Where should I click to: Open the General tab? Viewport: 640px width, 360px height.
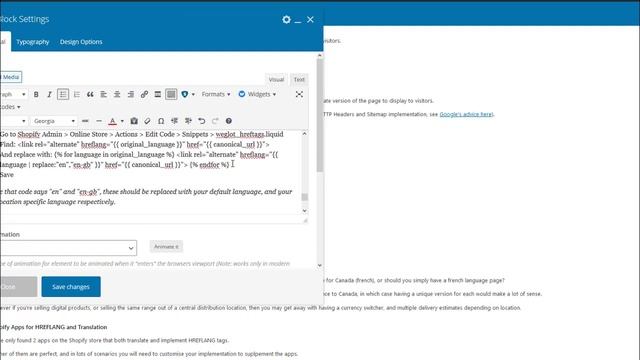pos(5,42)
